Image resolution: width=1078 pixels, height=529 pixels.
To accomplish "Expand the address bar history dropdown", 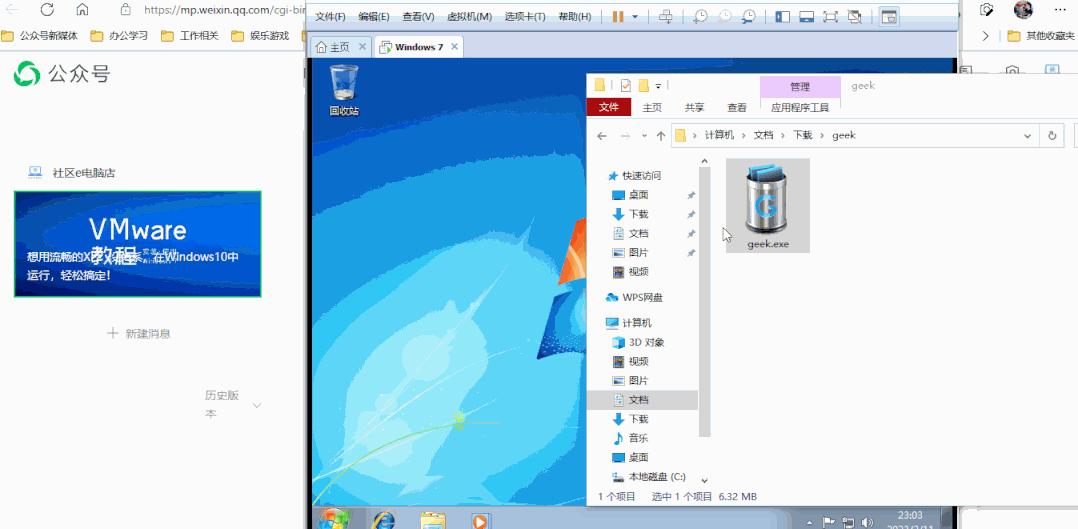I will tap(1028, 136).
